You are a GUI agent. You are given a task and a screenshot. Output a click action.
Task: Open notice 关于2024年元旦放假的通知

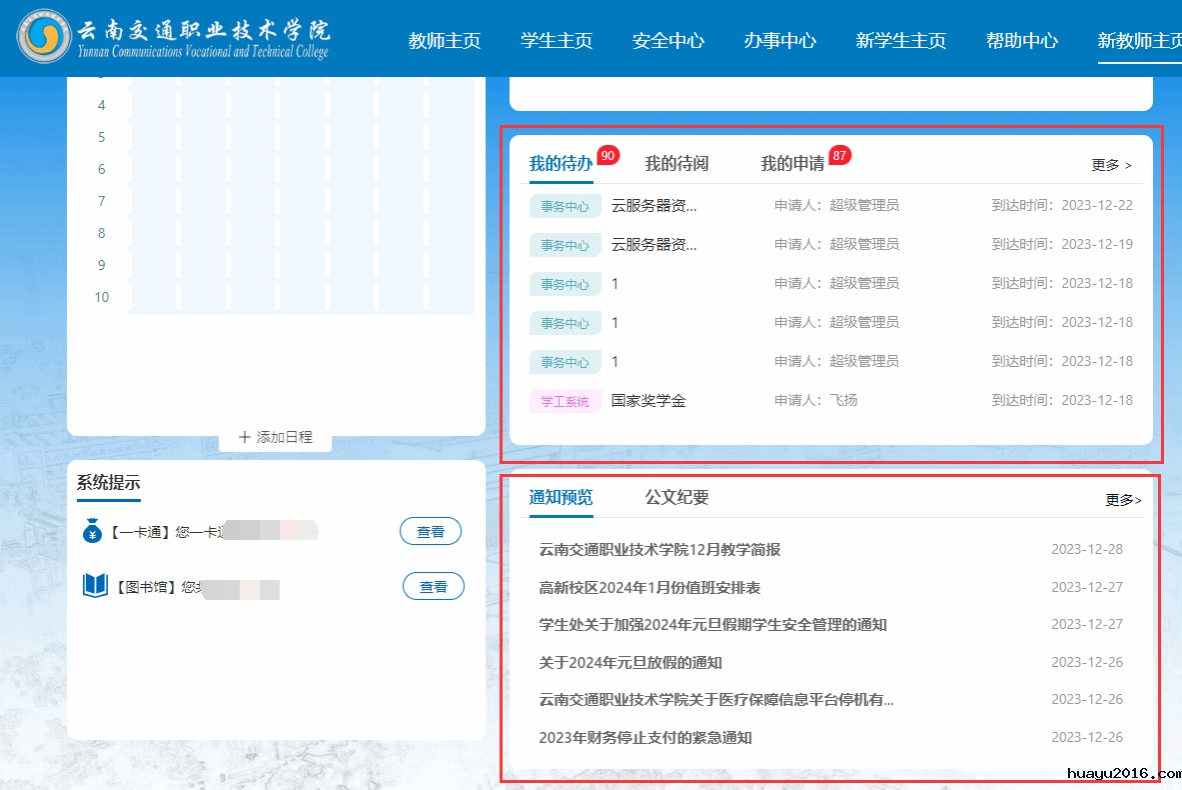click(630, 663)
